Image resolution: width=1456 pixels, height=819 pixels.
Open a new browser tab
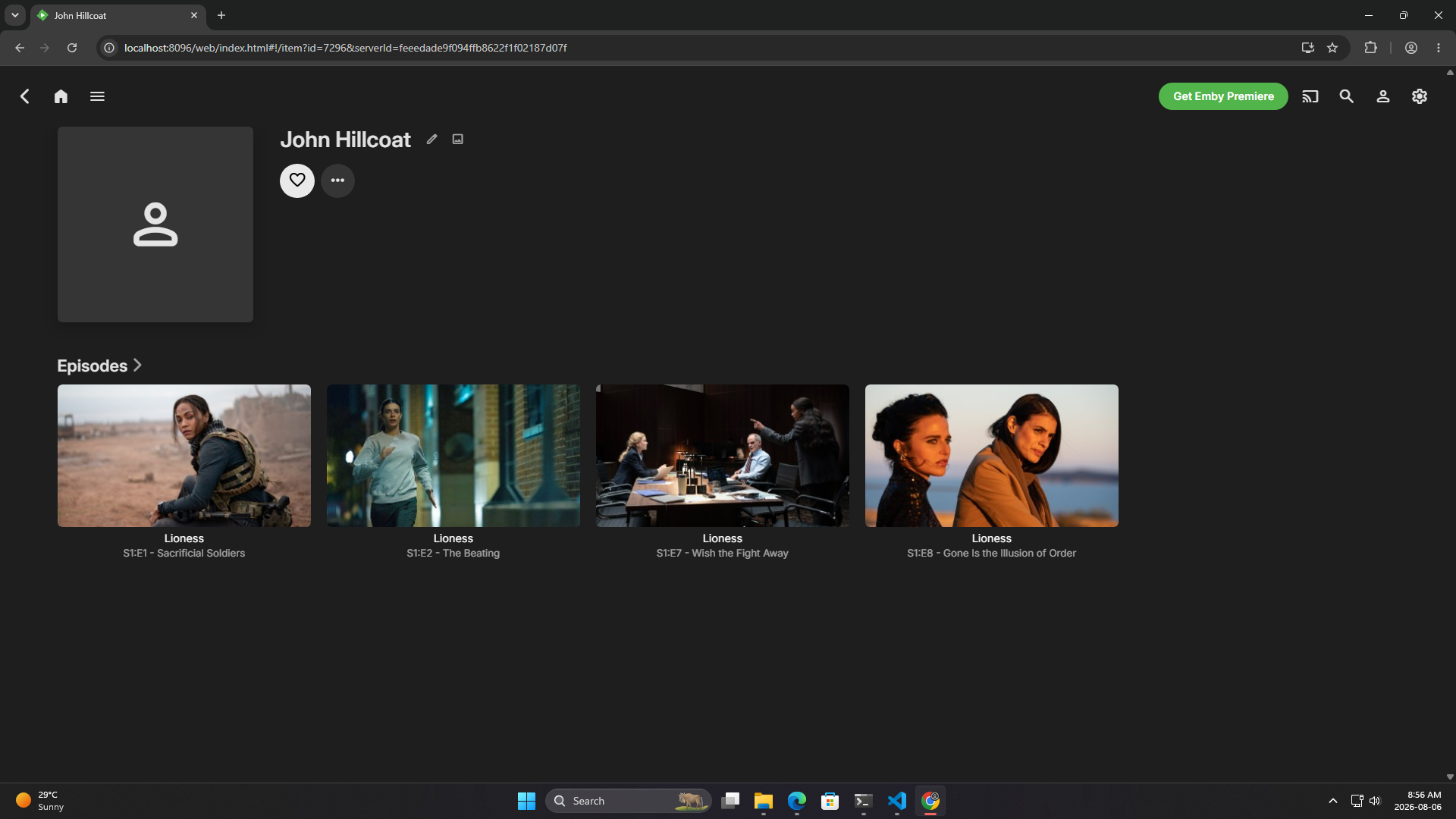pos(221,15)
